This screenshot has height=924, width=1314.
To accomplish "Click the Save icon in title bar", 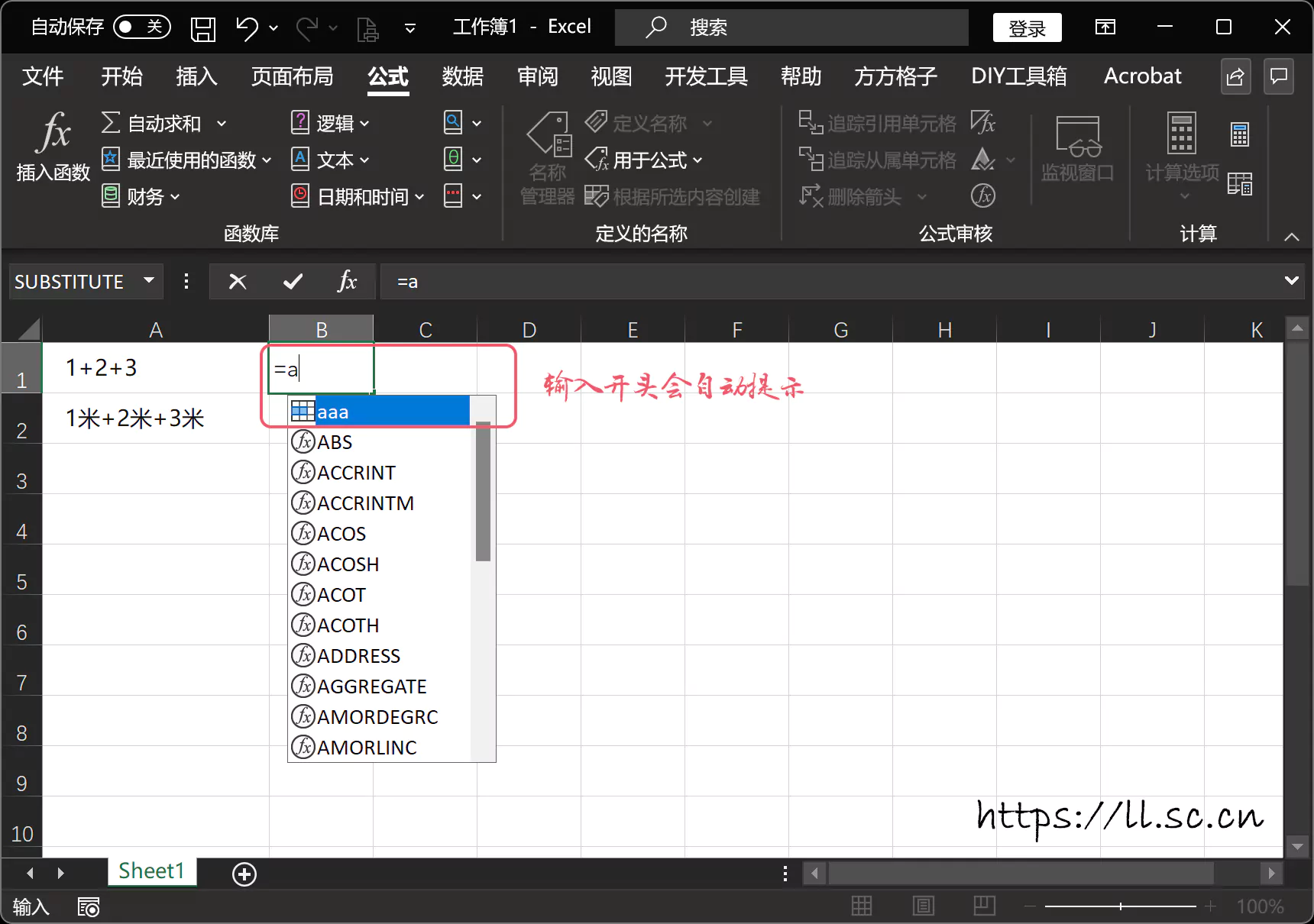I will pos(203,28).
